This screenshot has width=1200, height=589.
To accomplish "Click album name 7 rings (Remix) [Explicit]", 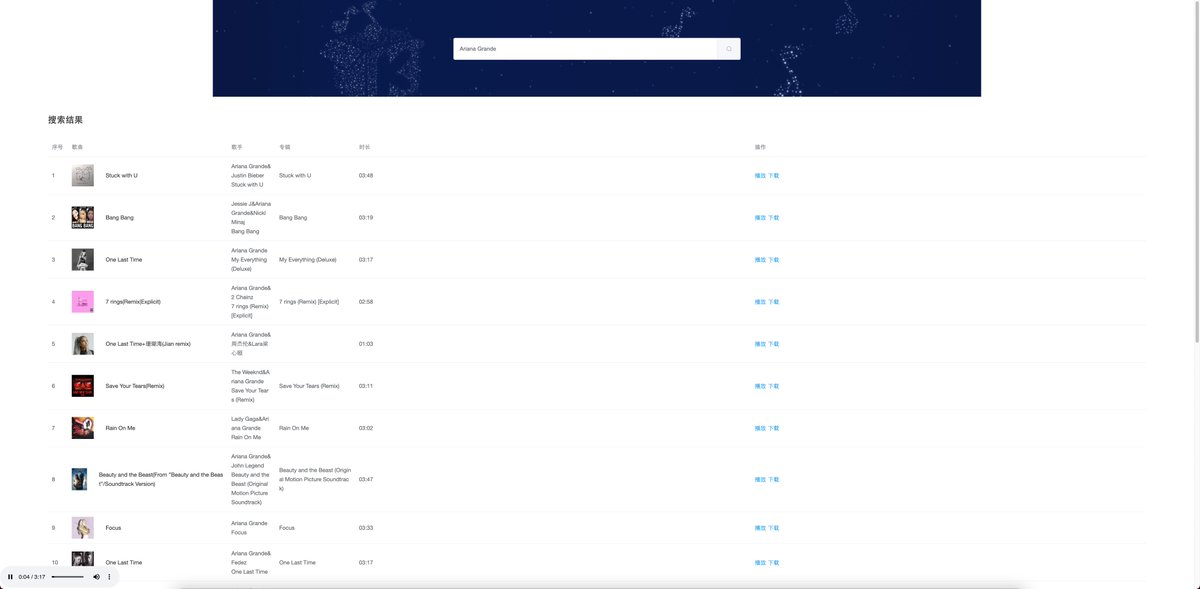I will point(309,301).
